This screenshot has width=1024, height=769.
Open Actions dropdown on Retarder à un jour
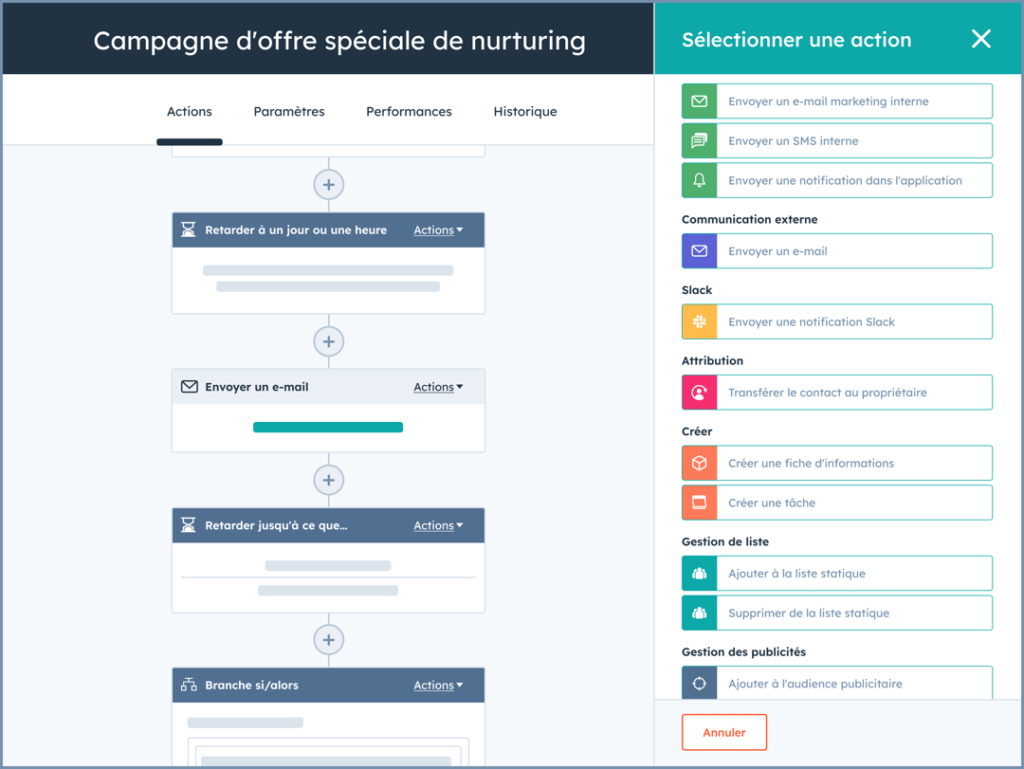point(438,230)
